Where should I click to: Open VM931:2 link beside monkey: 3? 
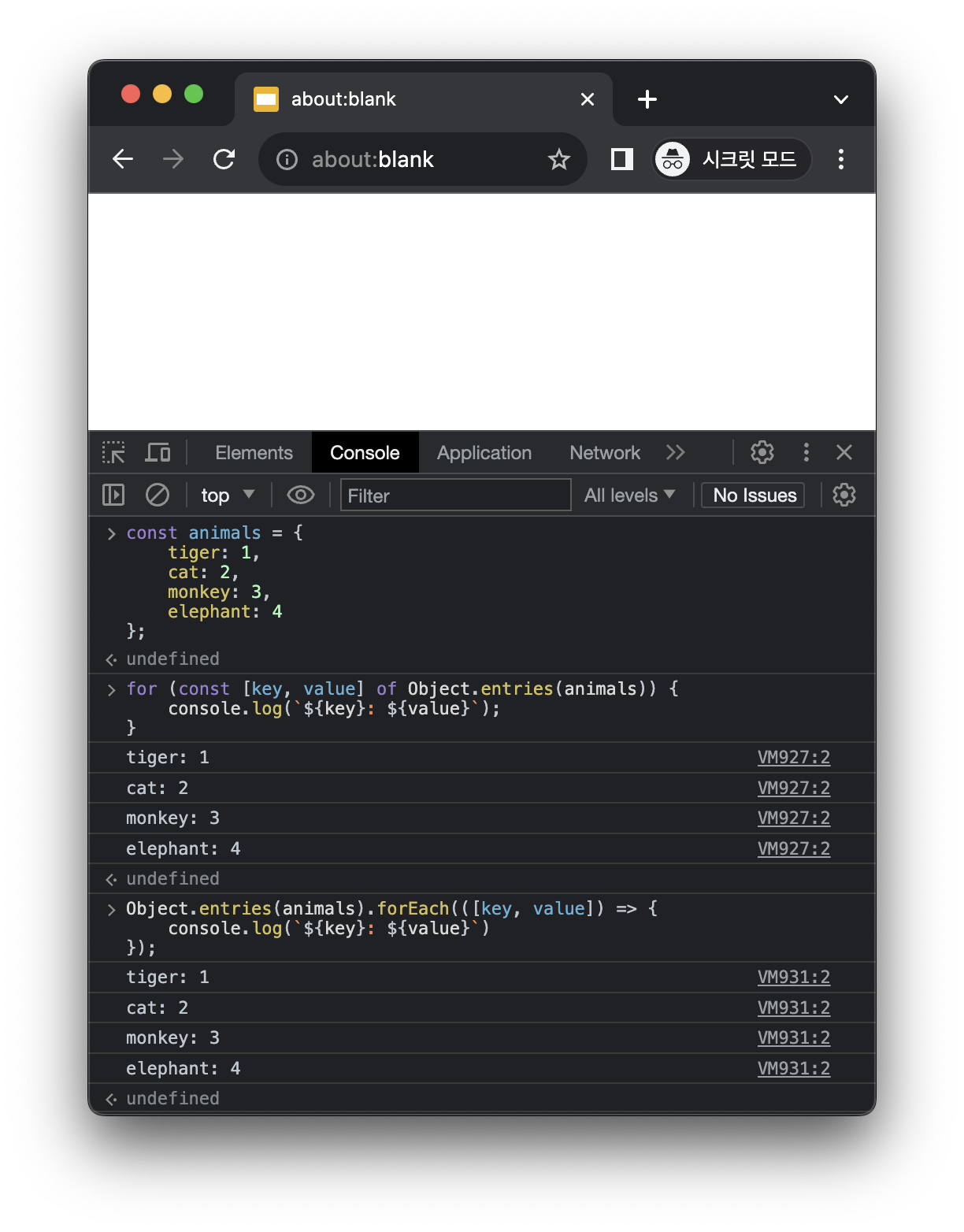pos(793,1038)
